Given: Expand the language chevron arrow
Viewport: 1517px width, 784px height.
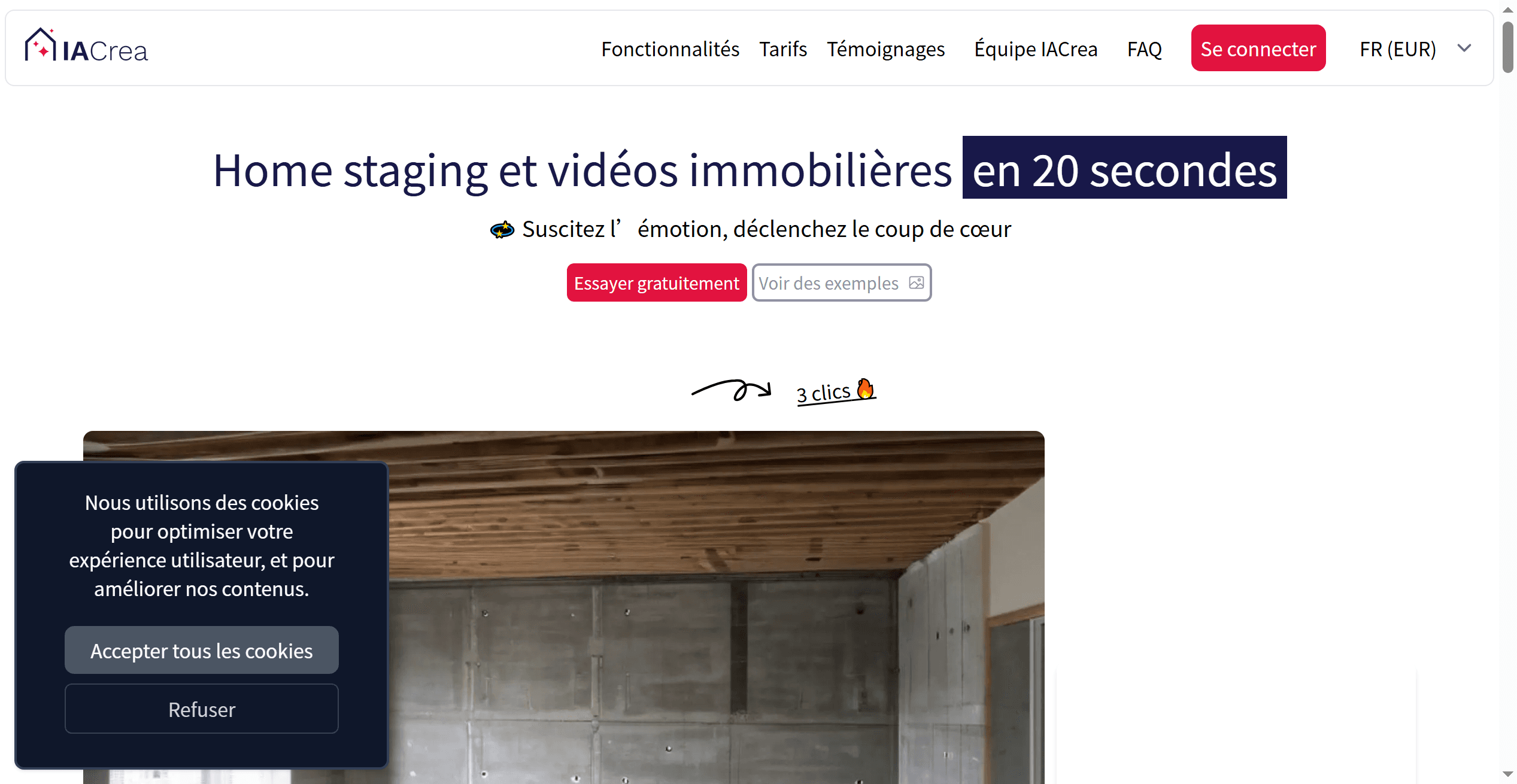Looking at the screenshot, I should [1464, 48].
